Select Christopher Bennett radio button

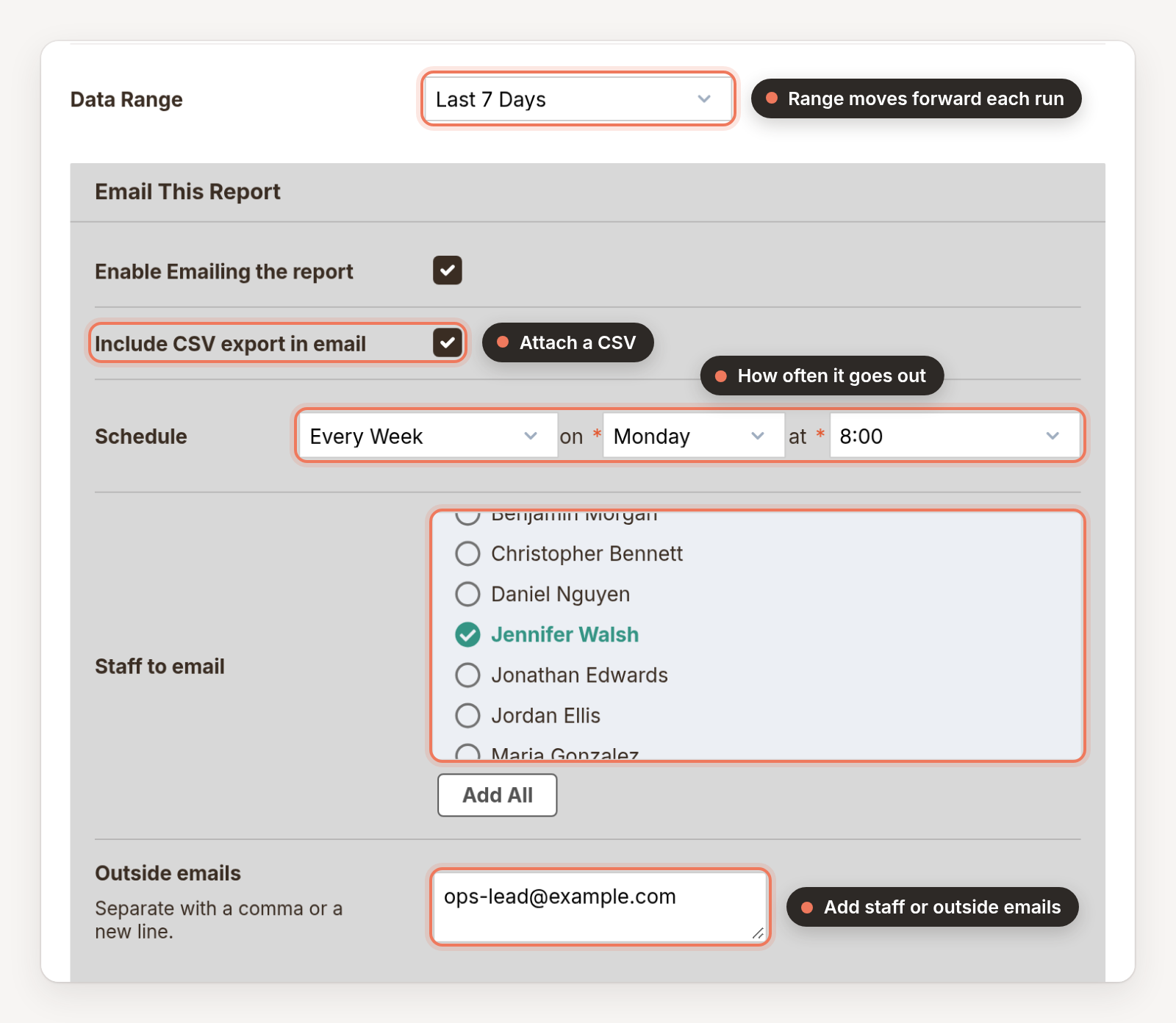(x=467, y=553)
